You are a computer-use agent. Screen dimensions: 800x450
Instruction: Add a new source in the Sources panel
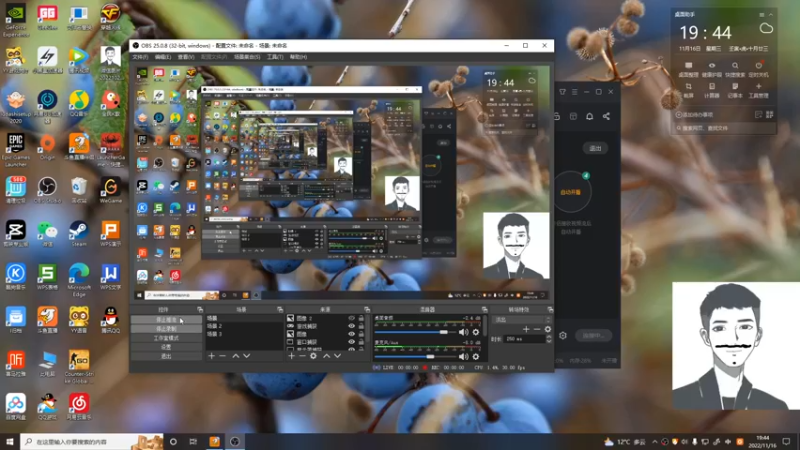291,356
